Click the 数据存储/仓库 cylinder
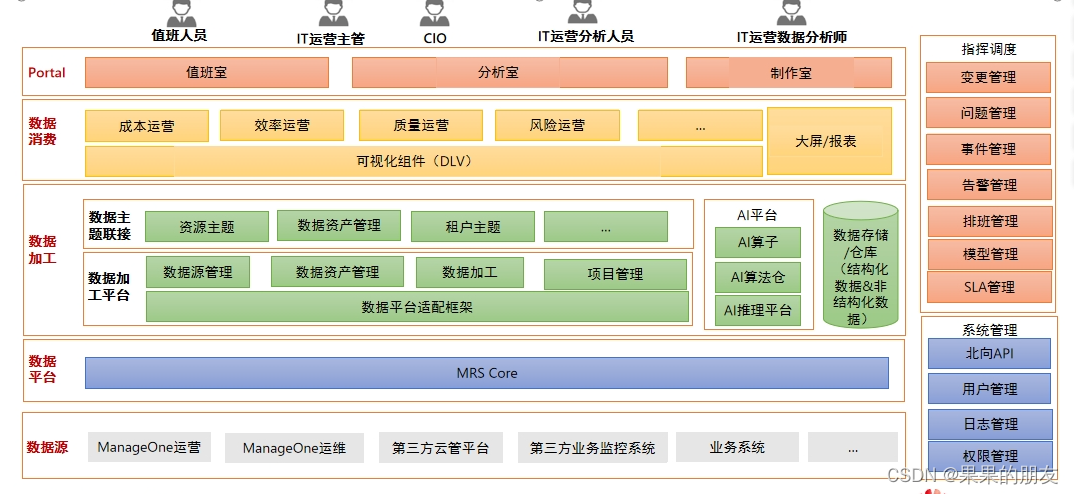 click(x=860, y=264)
